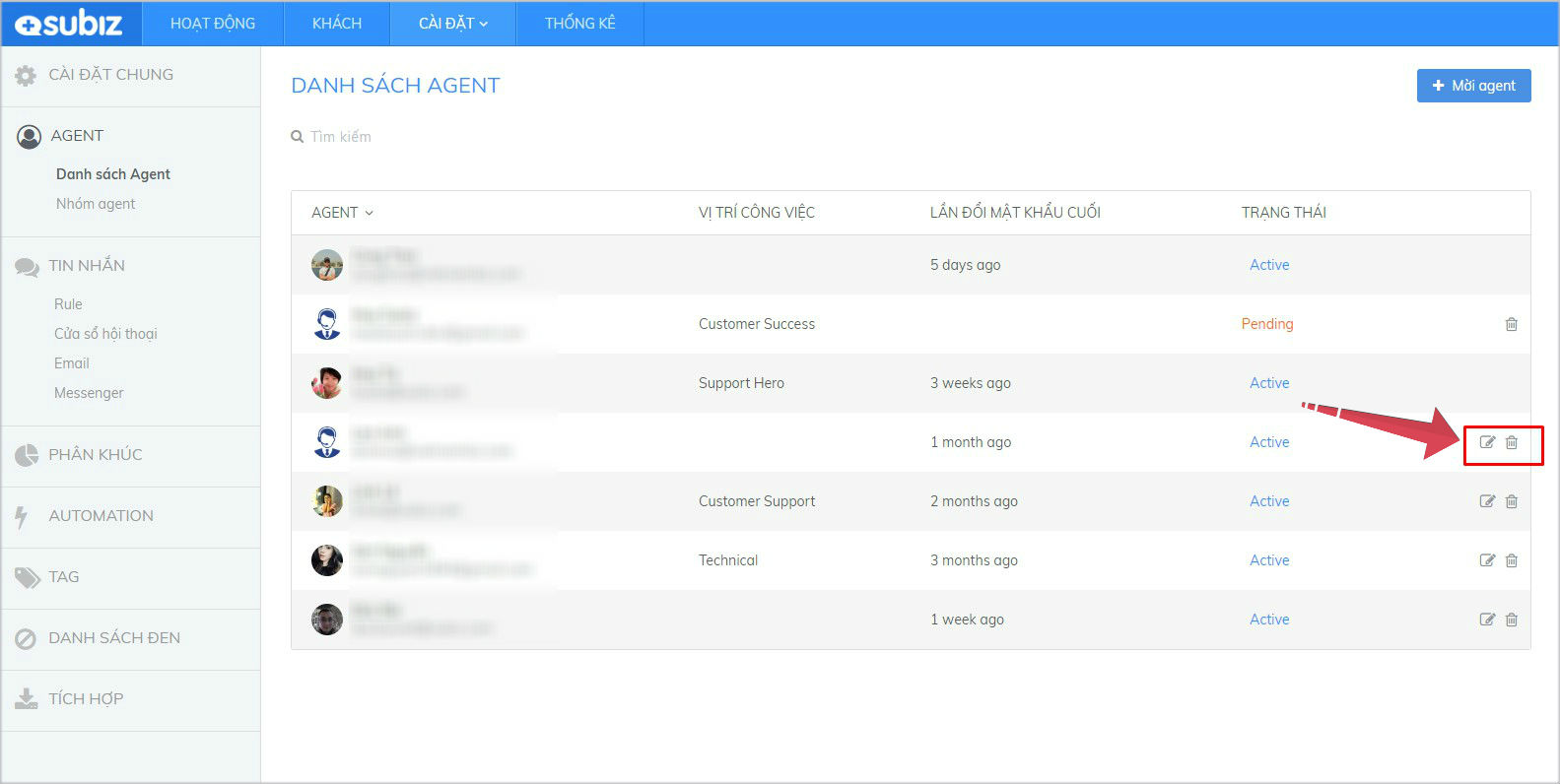Viewport: 1560px width, 784px height.
Task: Open Messenger settings in sidebar
Action: [x=89, y=393]
